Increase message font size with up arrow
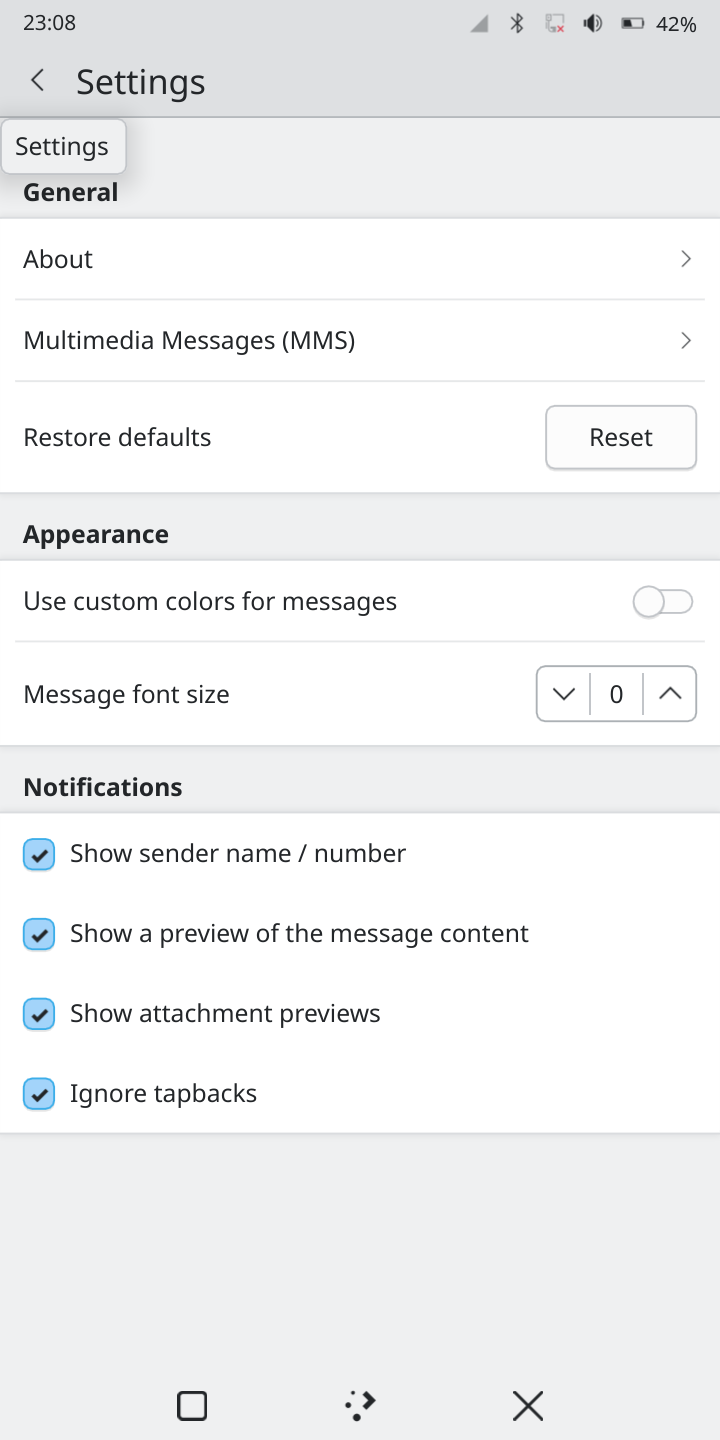 click(x=670, y=694)
